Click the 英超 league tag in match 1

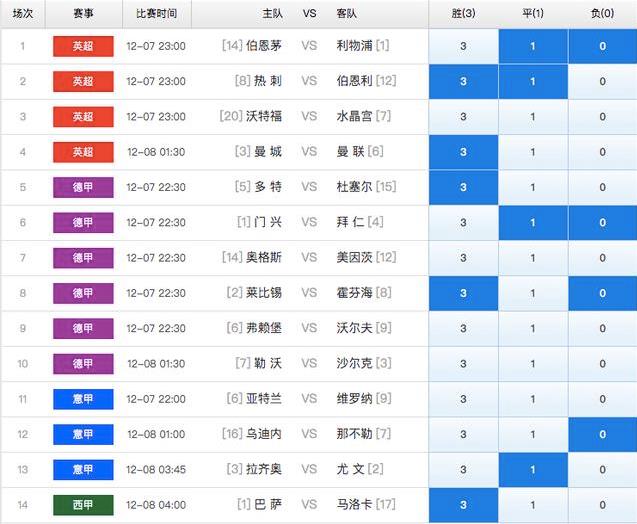pyautogui.click(x=83, y=46)
